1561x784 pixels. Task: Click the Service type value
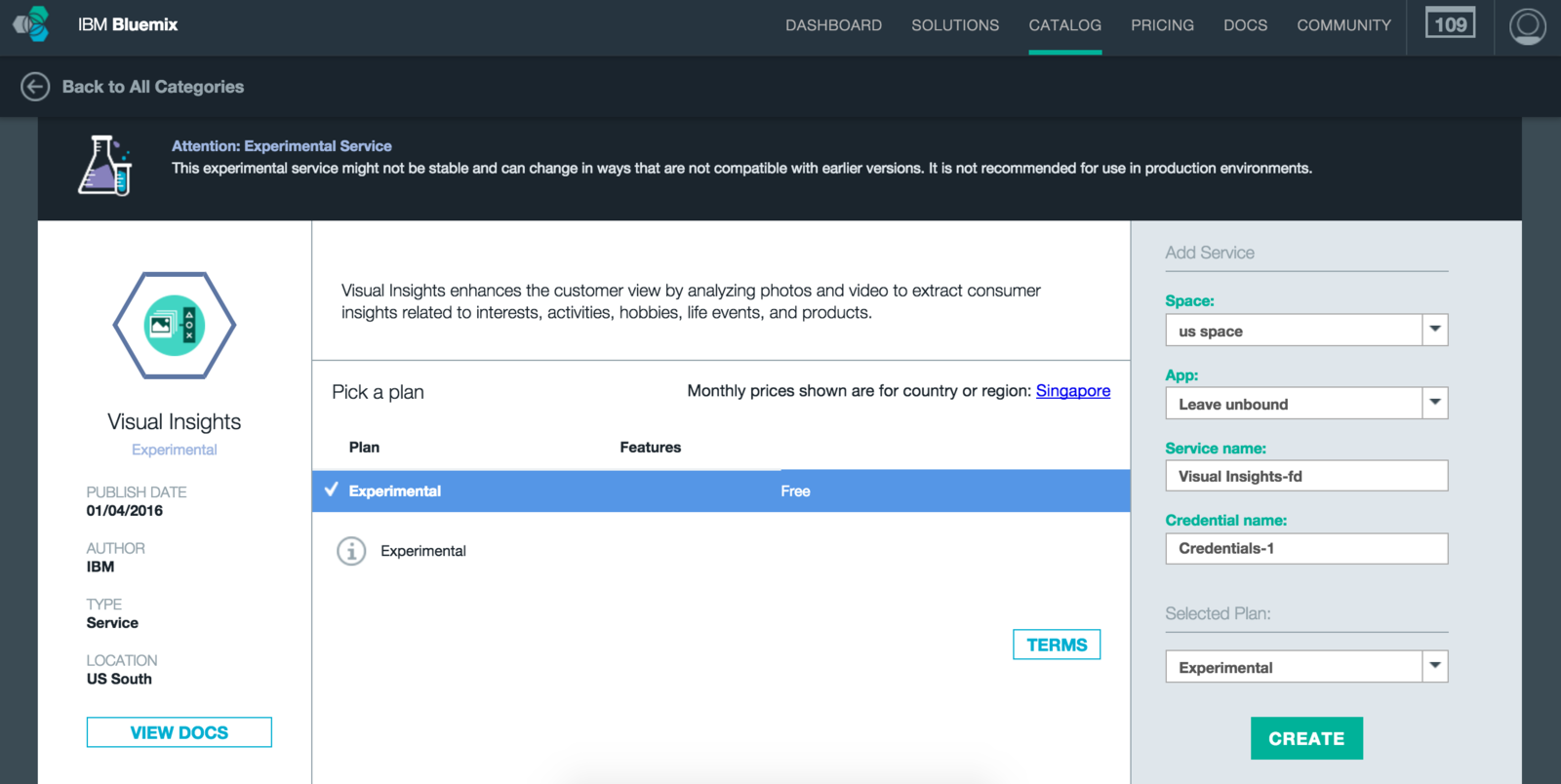click(112, 623)
